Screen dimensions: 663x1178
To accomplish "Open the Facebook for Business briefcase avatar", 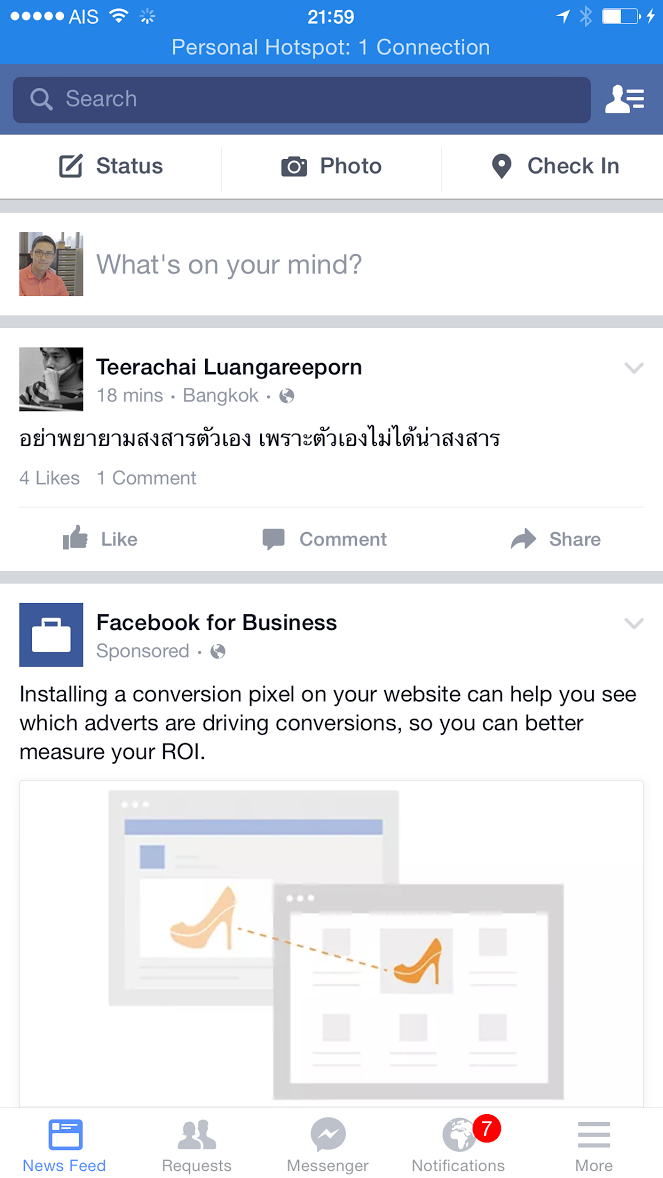I will coord(51,635).
